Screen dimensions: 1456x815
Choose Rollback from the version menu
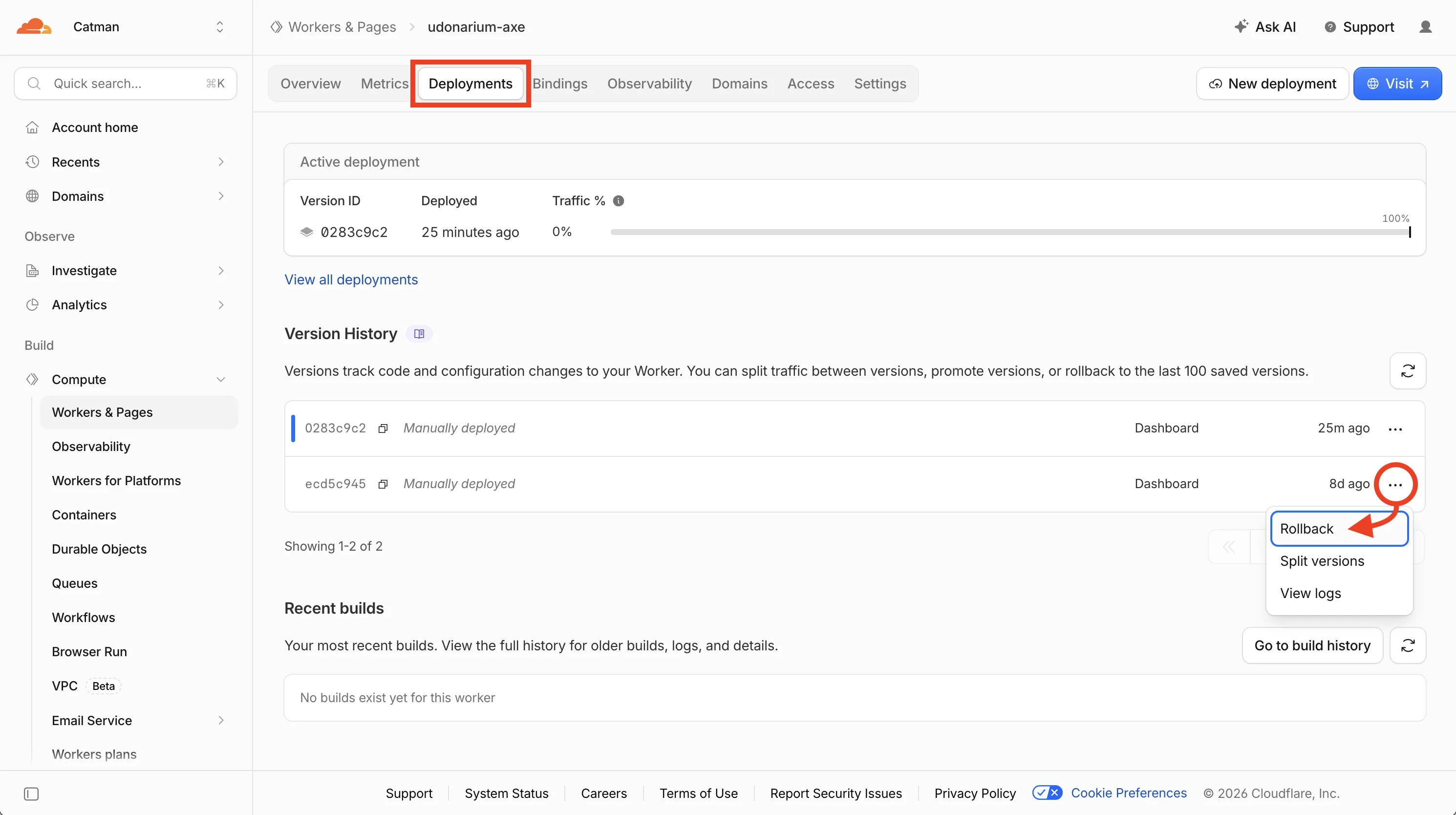[x=1339, y=529]
